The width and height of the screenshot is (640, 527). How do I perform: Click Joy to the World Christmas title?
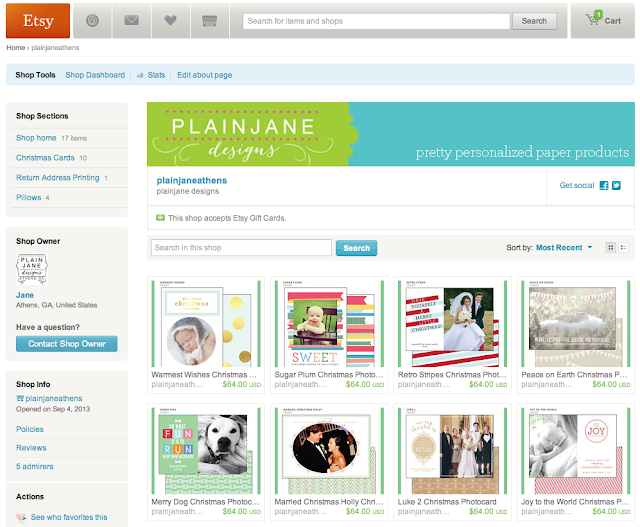[x=575, y=502]
